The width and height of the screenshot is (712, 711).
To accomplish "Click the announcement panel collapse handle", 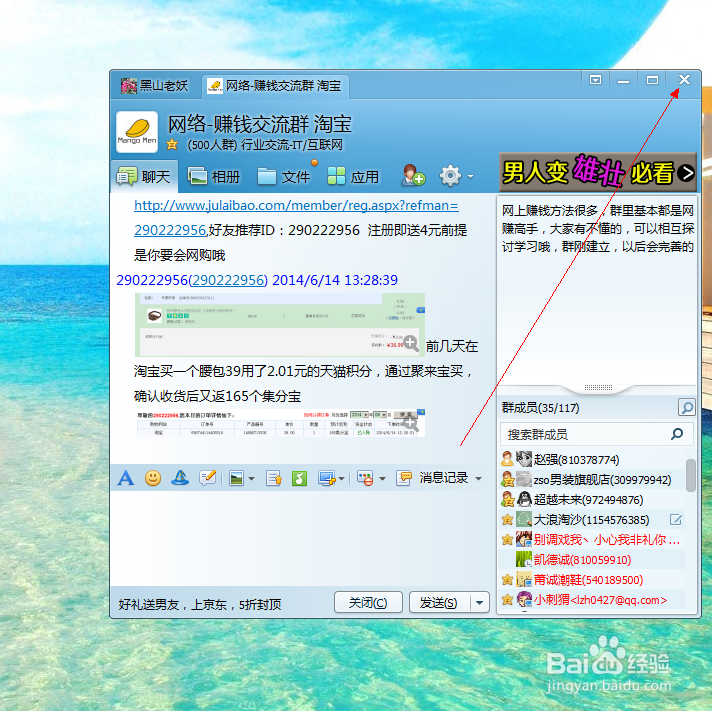I will click(x=598, y=388).
